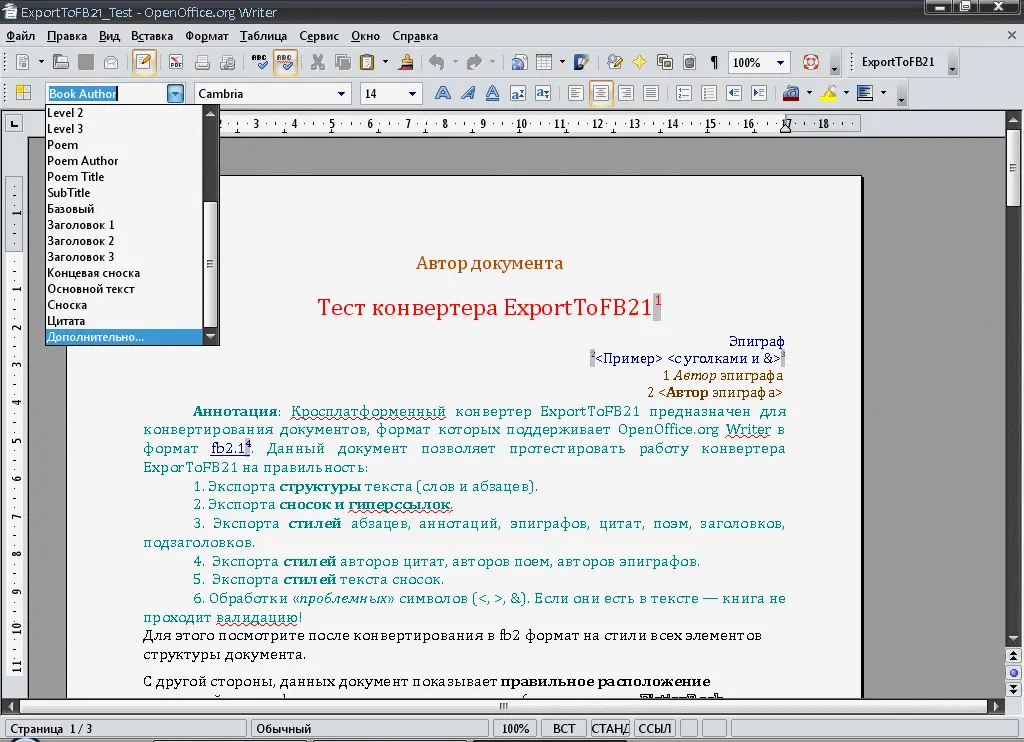This screenshot has width=1024, height=742.
Task: Click the ExportToFB21 toolbar button
Action: [x=897, y=62]
